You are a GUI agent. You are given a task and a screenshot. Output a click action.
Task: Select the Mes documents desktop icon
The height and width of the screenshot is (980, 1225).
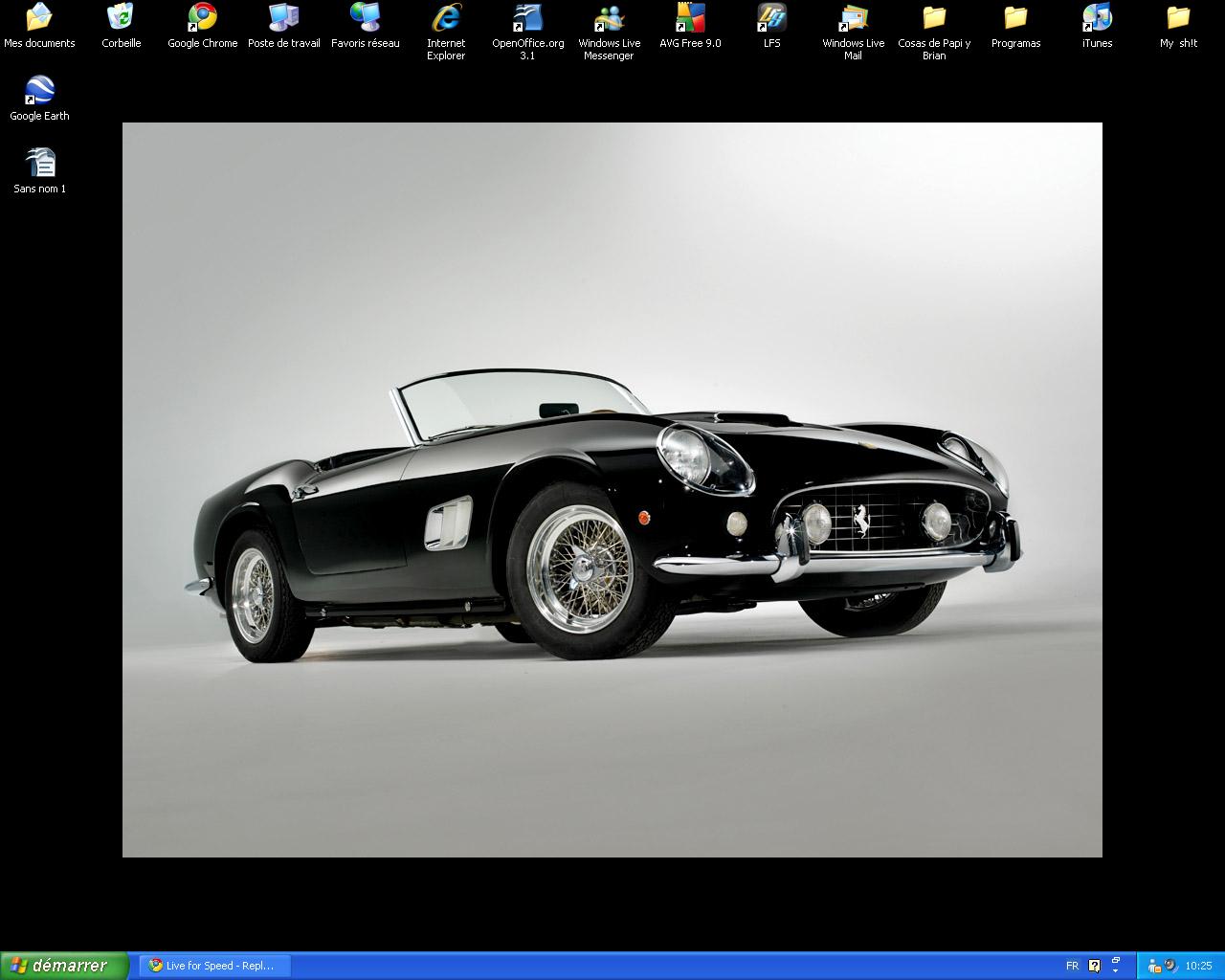pos(39,26)
